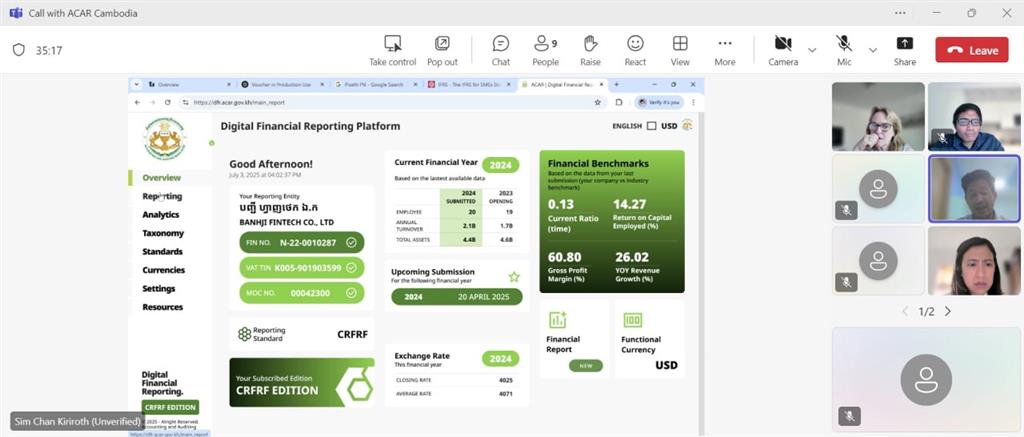Reload the shared browser page

168,103
